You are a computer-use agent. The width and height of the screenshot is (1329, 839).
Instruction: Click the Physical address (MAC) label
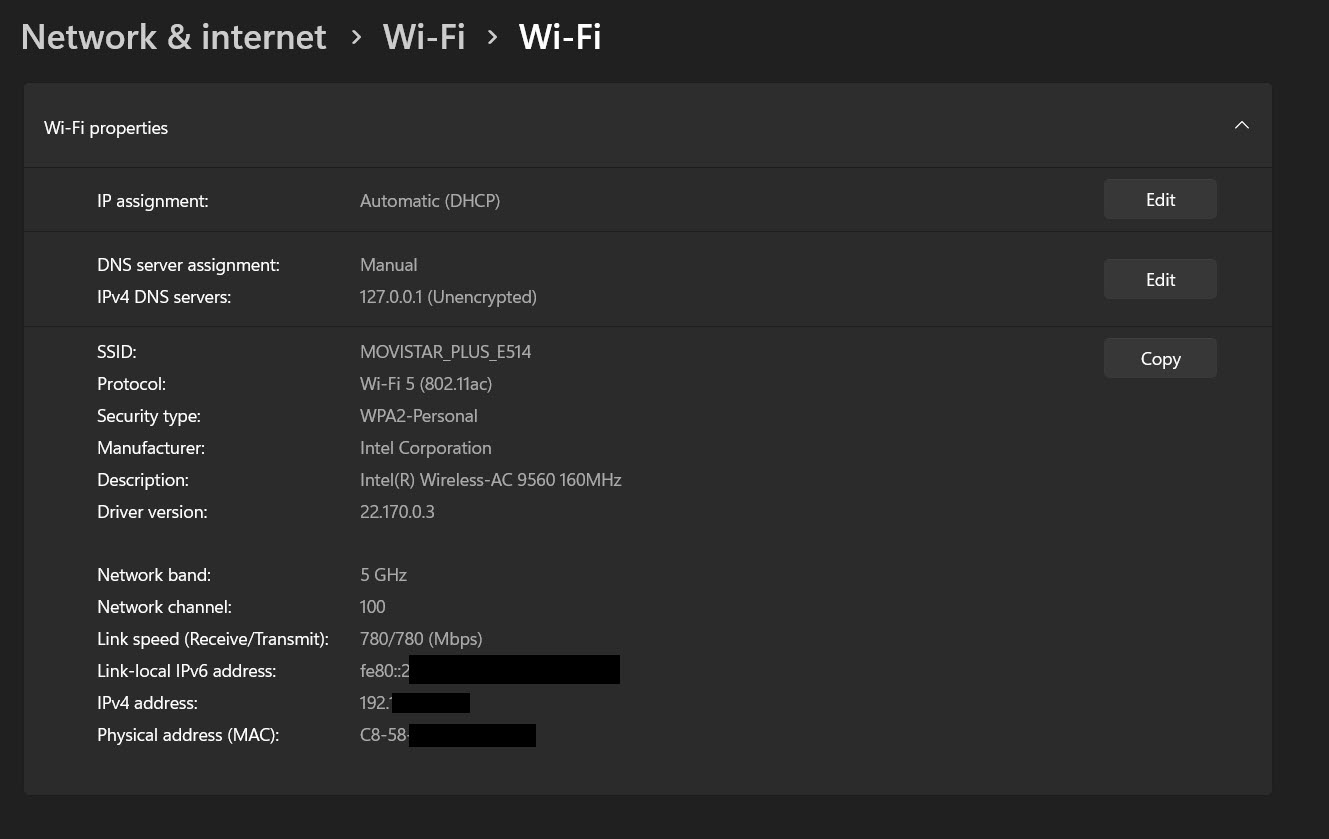[x=188, y=735]
